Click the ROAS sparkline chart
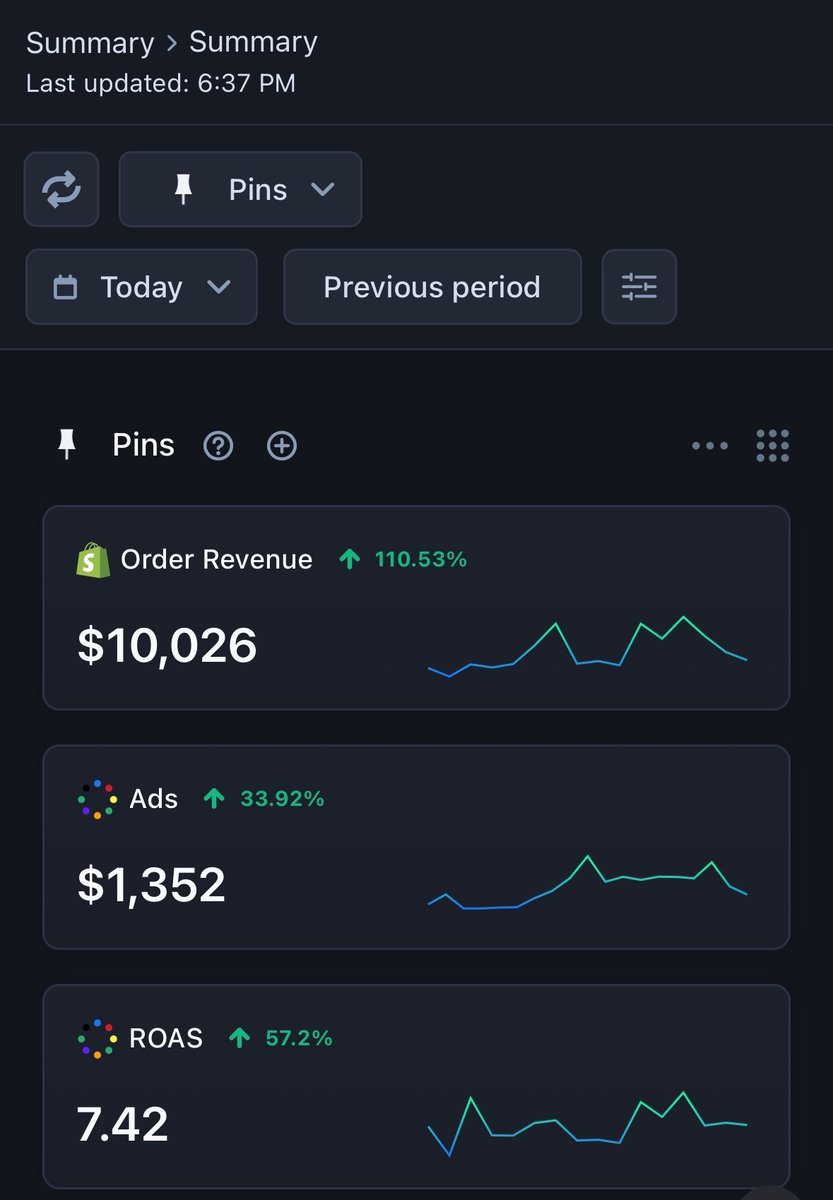Viewport: 833px width, 1200px height. coord(588,1123)
